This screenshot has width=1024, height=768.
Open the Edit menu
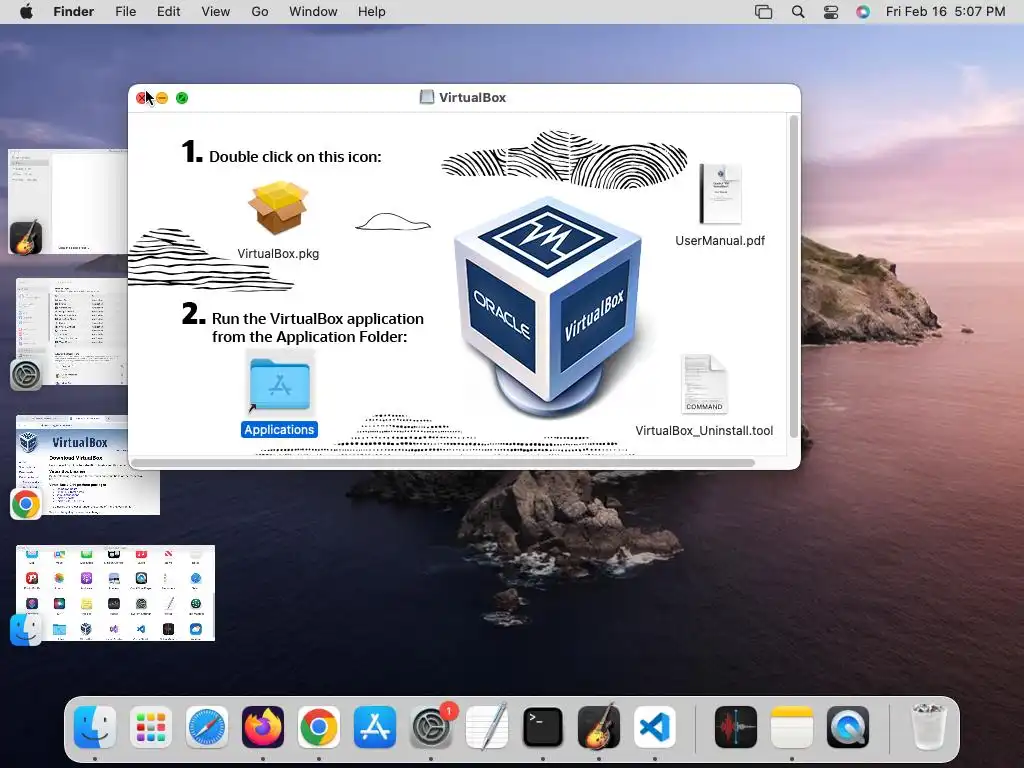[168, 12]
